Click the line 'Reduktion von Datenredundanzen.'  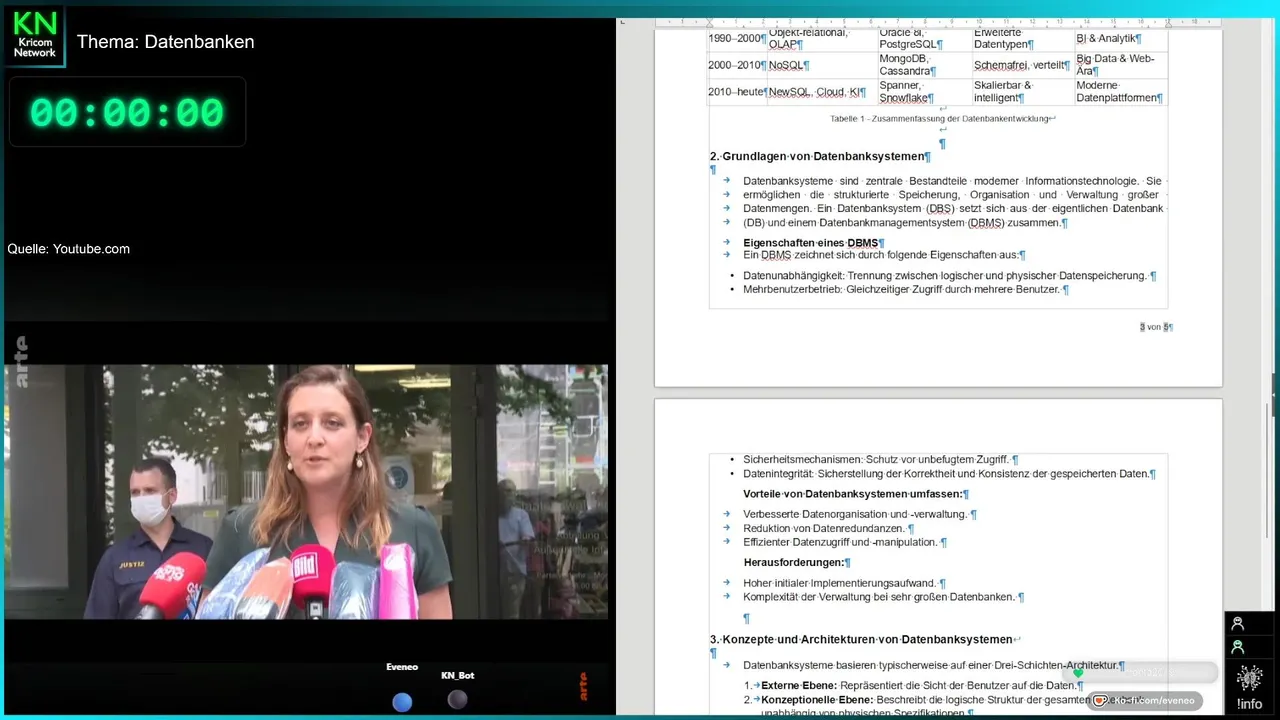pyautogui.click(x=828, y=529)
